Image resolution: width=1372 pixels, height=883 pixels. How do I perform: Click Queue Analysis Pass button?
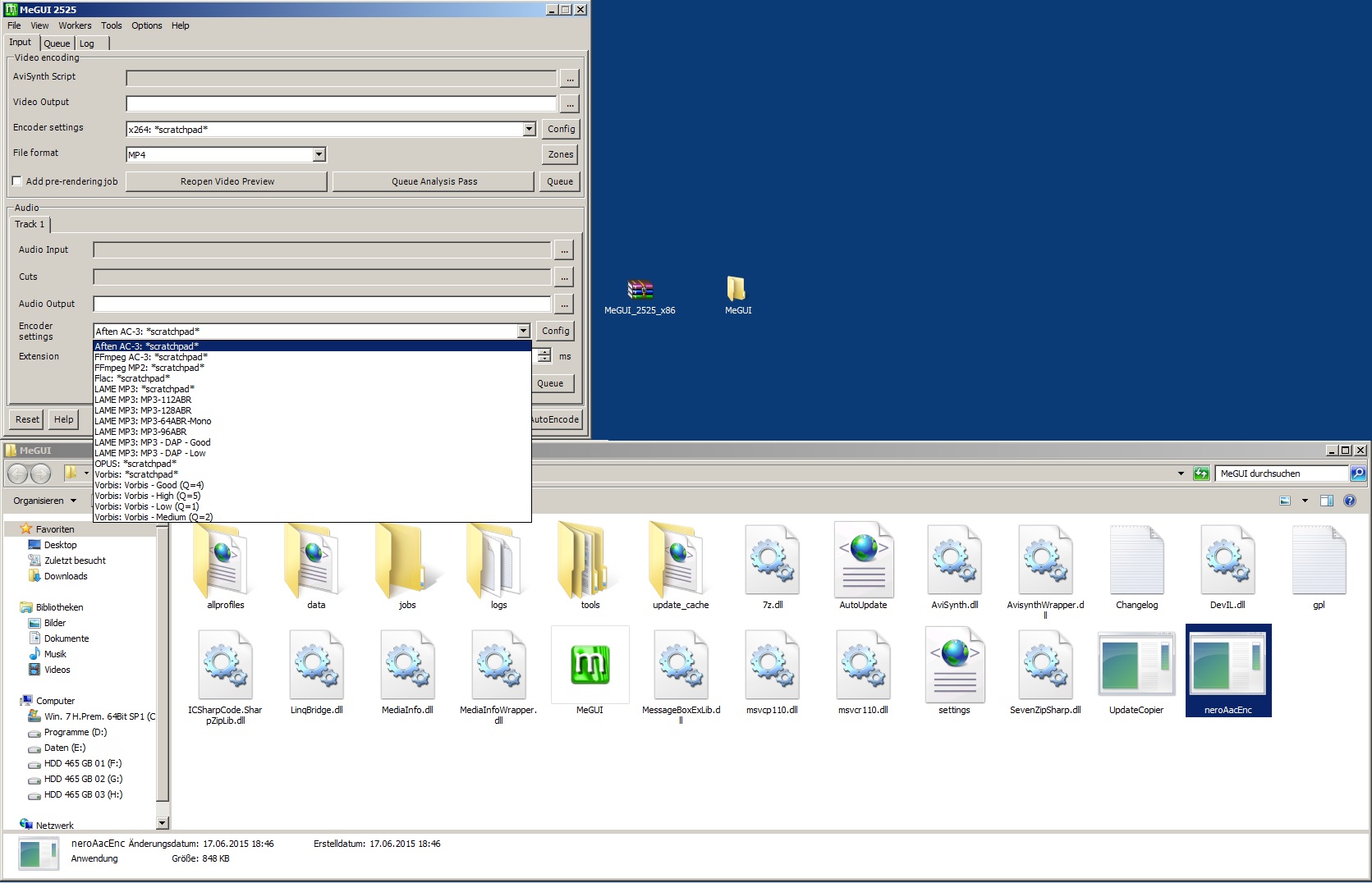tap(434, 181)
